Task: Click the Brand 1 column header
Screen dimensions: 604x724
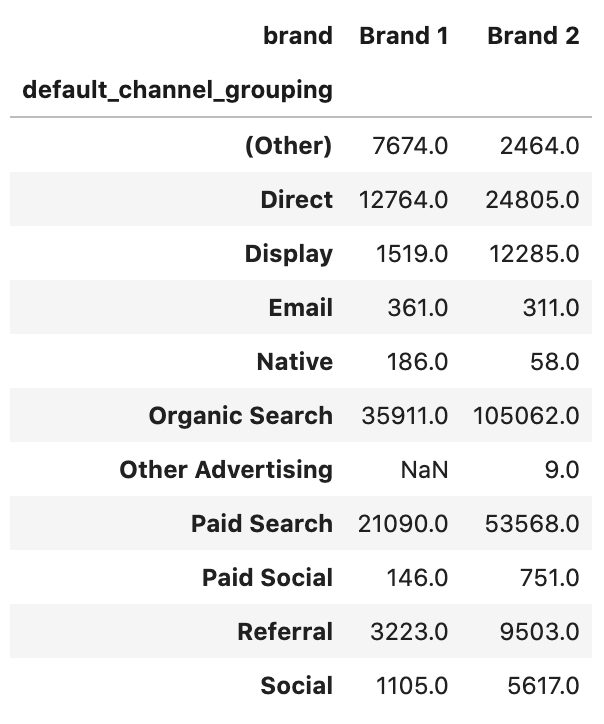Action: (403, 36)
